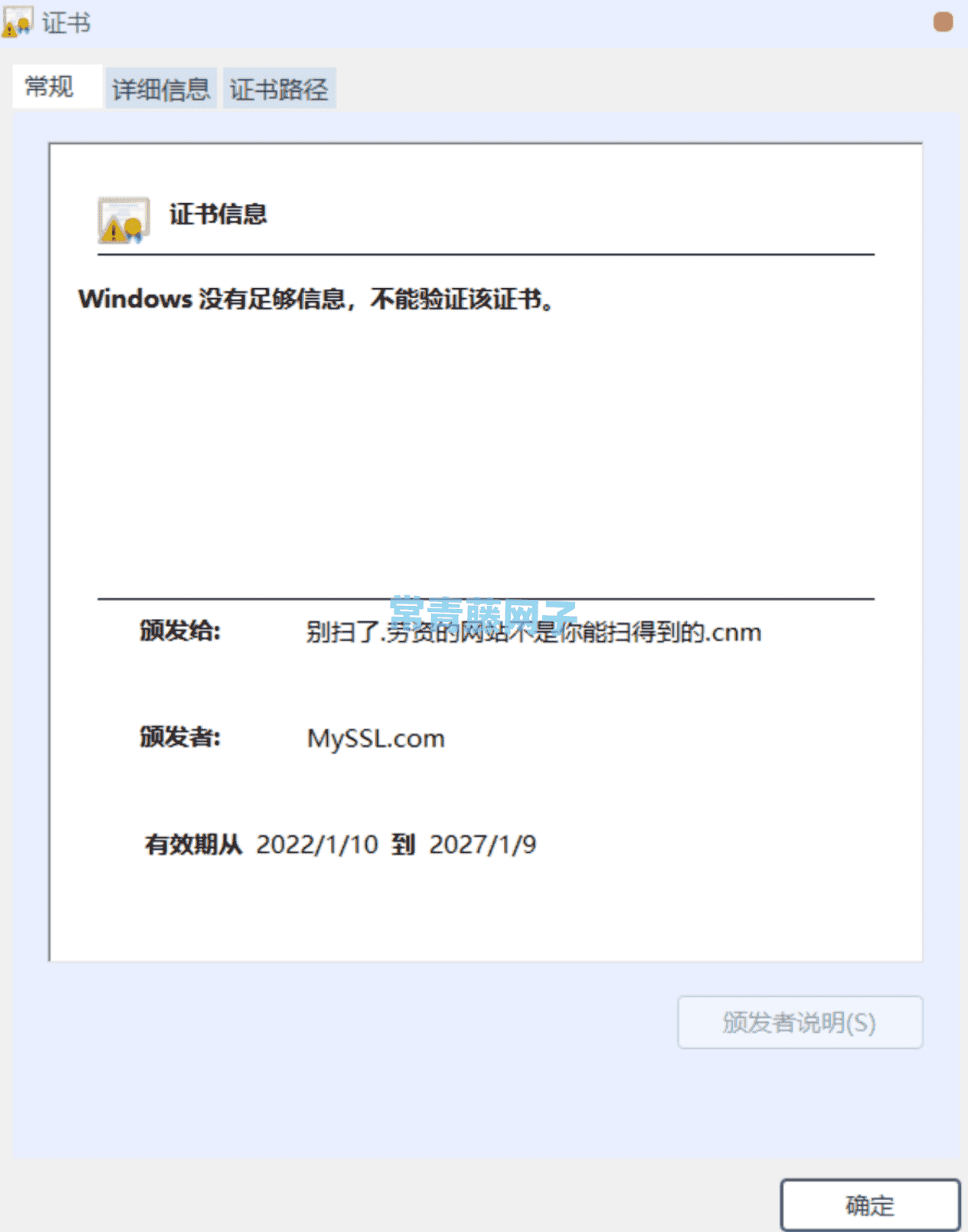Click the Windows cannot verify certificate message
The height and width of the screenshot is (1232, 968).
[x=316, y=299]
